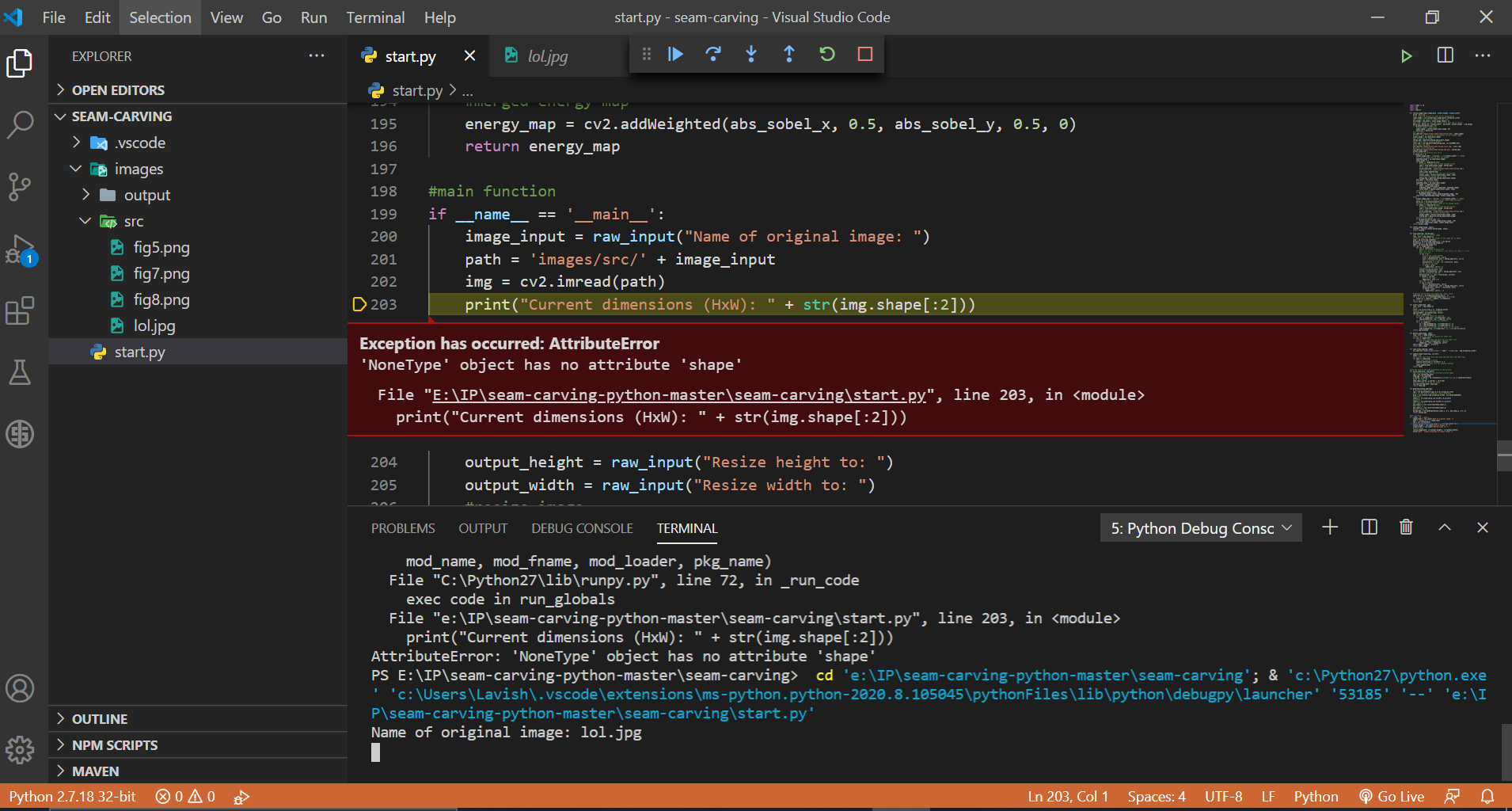Viewport: 1512px width, 811px height.
Task: Toggle the split editor layout button
Action: [1446, 55]
